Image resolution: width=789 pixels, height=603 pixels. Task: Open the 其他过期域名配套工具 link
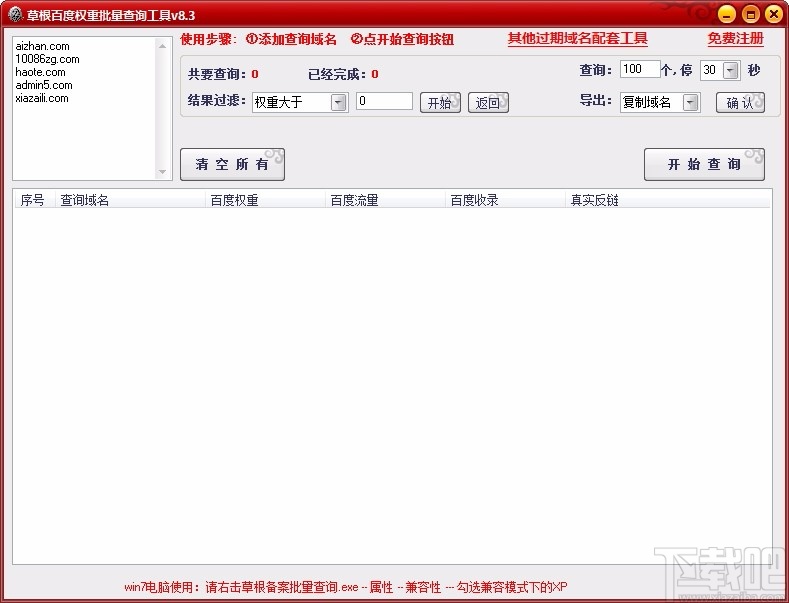coord(578,39)
